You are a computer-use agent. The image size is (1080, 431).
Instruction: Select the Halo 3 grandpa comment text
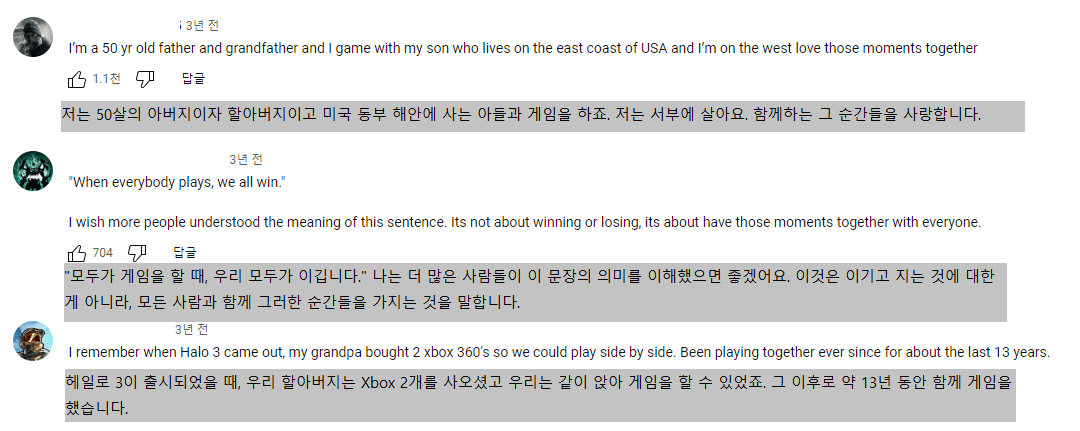[559, 353]
